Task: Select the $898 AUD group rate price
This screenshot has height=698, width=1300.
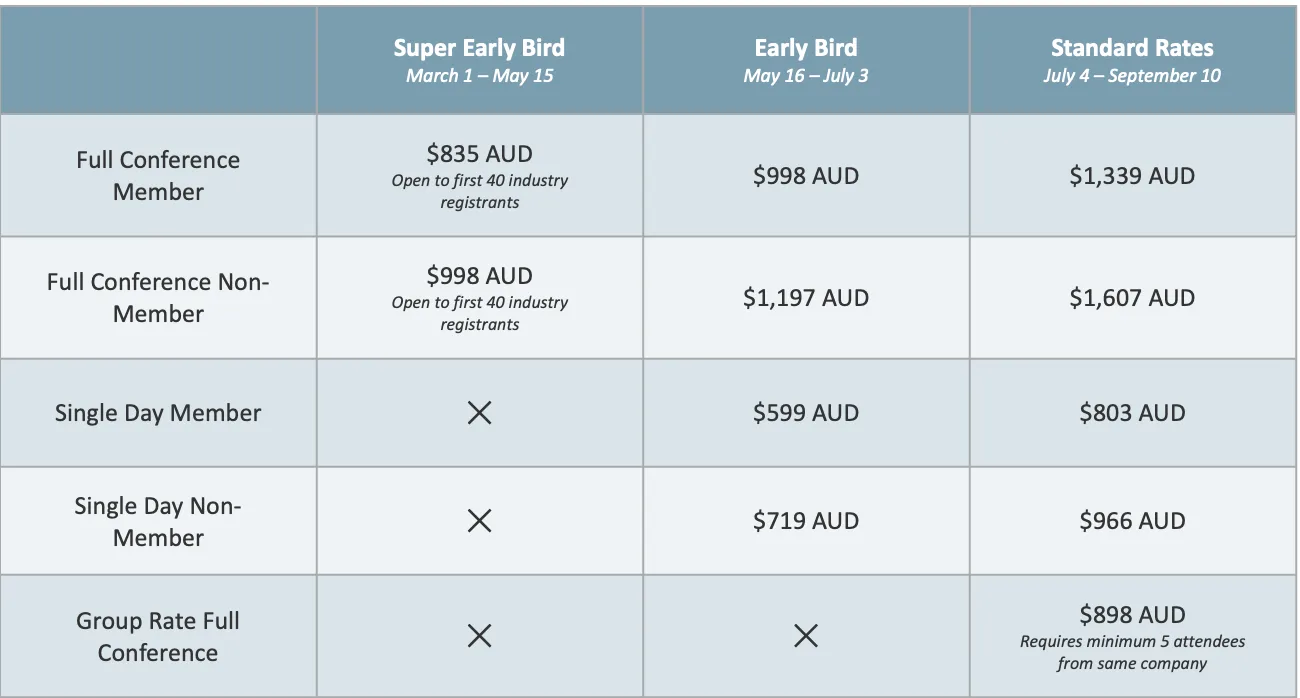Action: (x=1132, y=615)
